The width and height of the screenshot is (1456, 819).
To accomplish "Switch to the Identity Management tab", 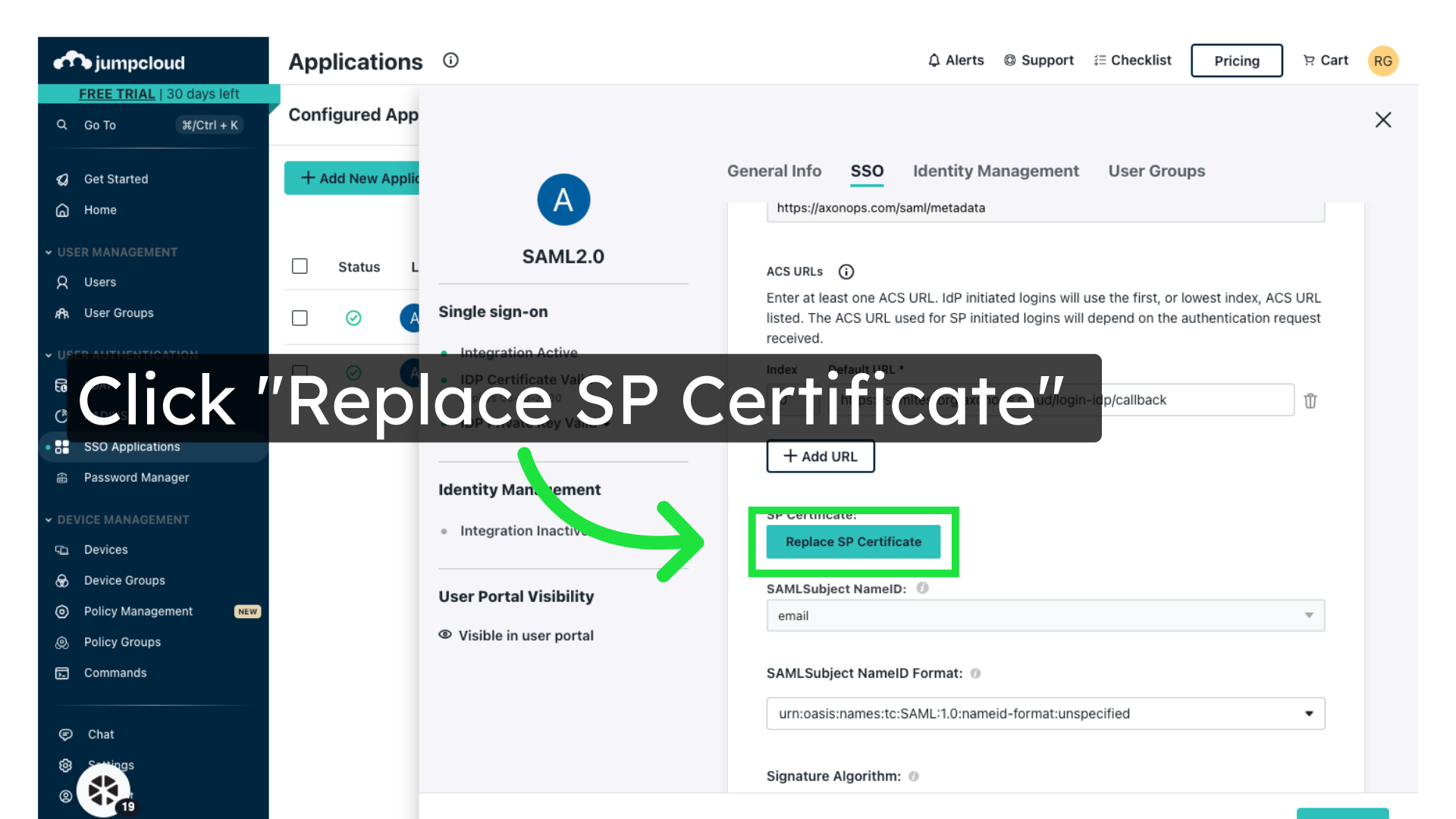I will click(x=995, y=171).
